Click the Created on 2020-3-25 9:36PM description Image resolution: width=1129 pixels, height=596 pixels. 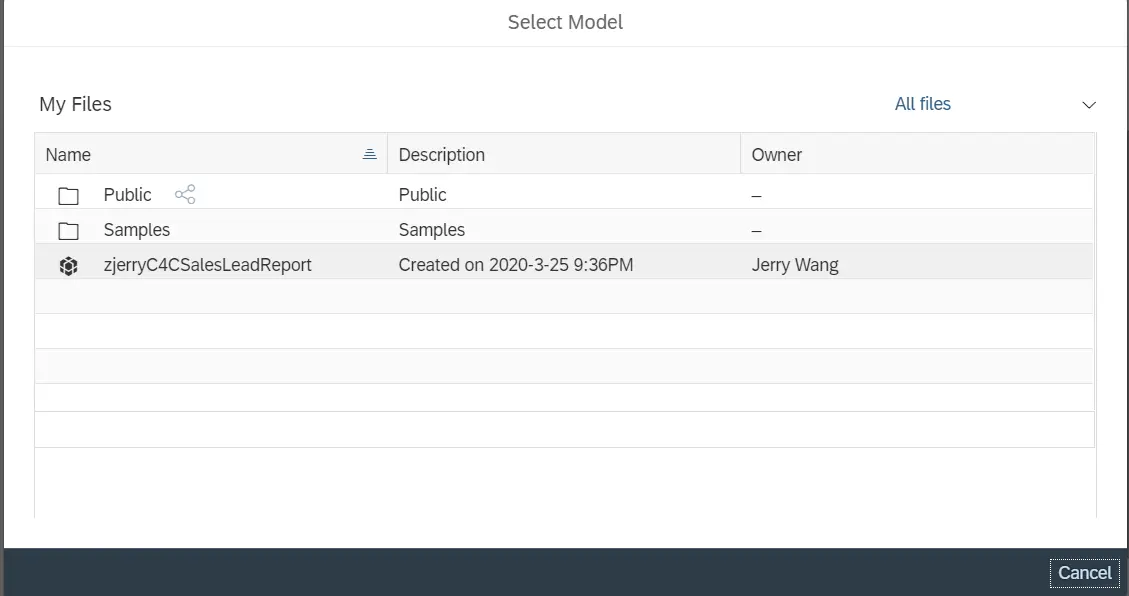click(516, 265)
